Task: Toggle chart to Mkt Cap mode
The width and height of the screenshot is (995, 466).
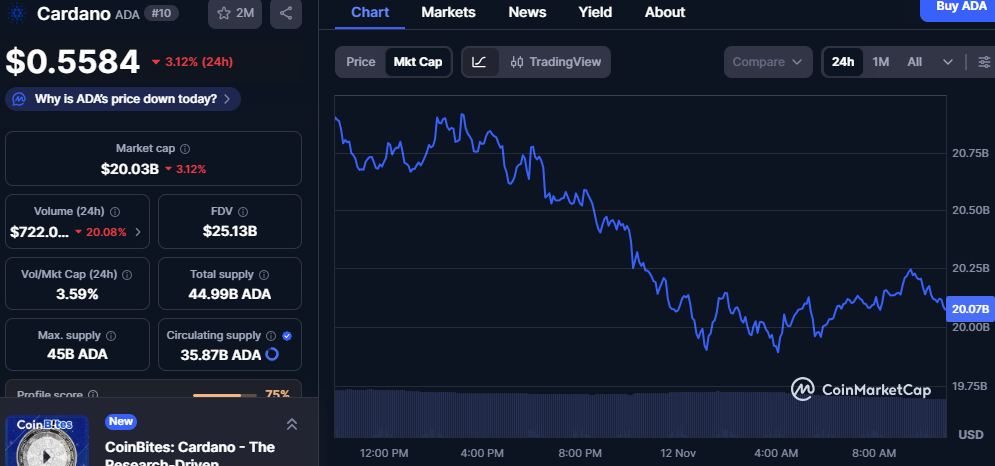Action: 418,62
